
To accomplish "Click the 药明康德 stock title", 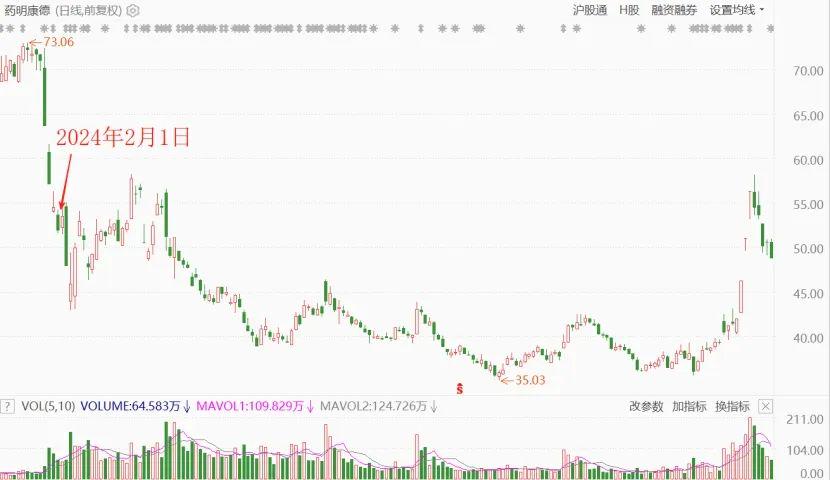I will [x=27, y=11].
